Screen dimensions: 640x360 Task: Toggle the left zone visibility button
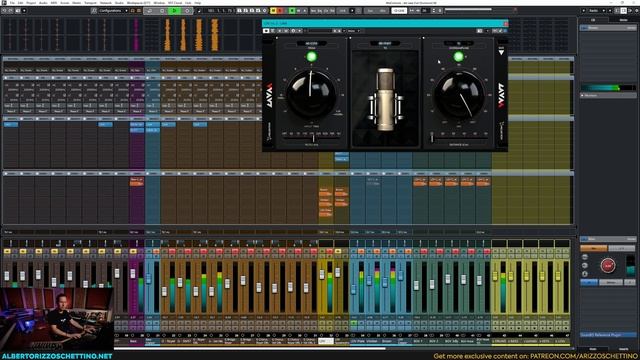[x=617, y=11]
